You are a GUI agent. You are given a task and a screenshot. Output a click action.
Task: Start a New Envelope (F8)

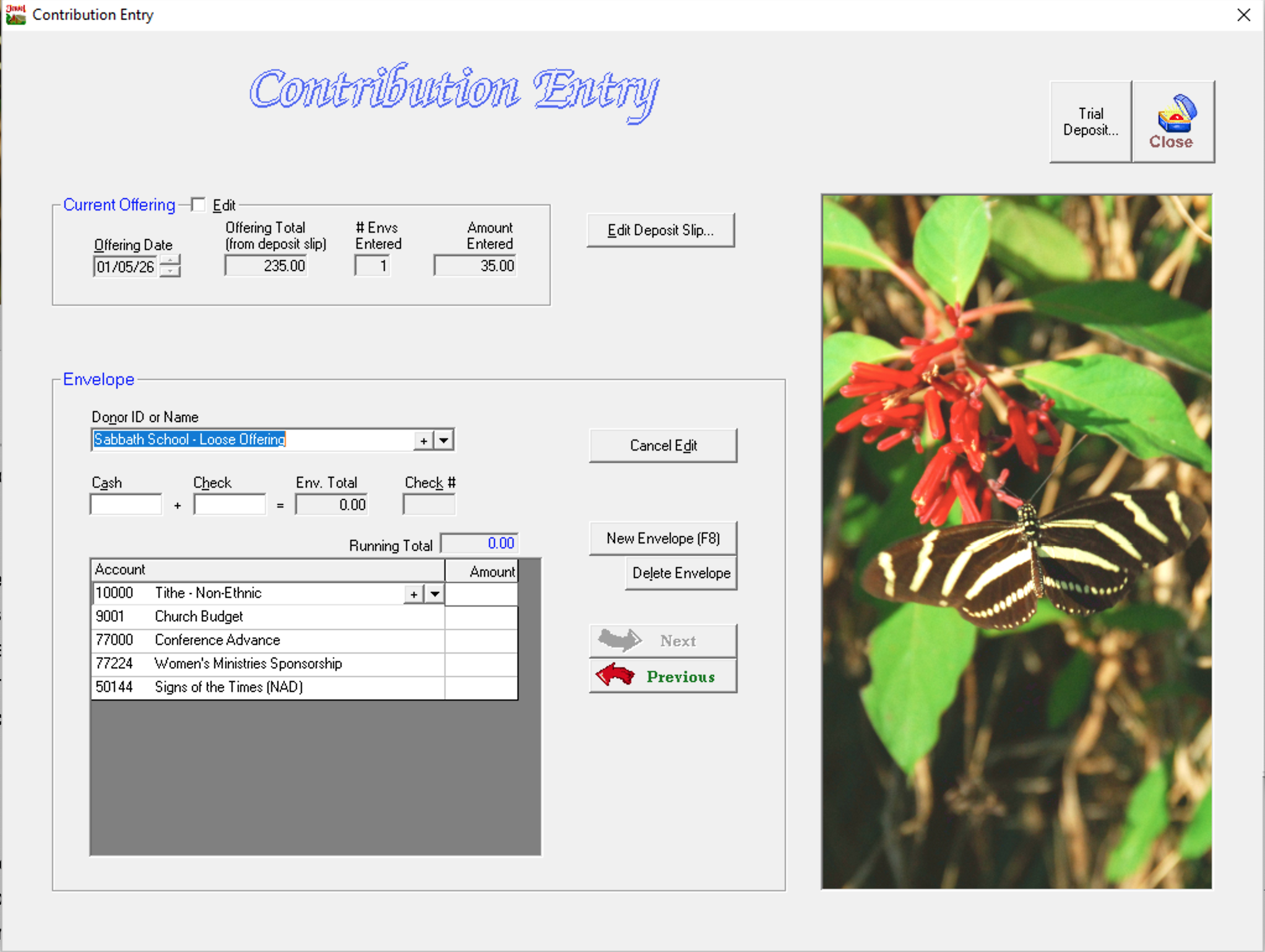coord(662,539)
